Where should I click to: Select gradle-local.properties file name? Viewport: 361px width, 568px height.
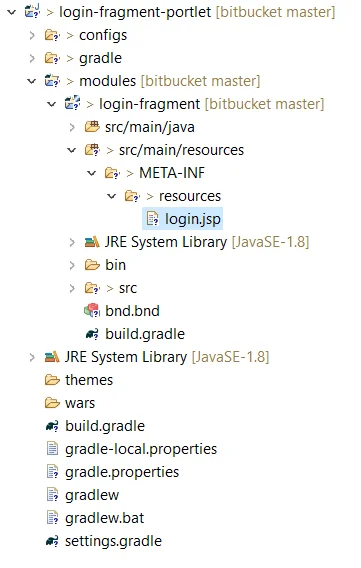141,449
